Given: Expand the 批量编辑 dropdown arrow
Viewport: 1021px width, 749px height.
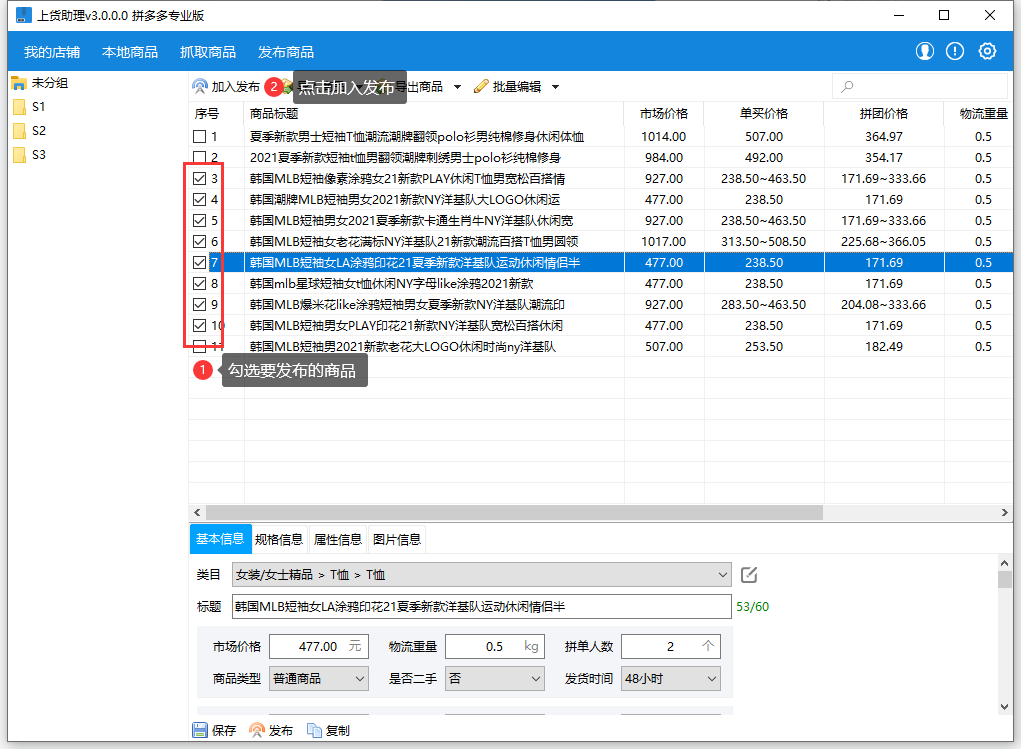Looking at the screenshot, I should click(555, 87).
